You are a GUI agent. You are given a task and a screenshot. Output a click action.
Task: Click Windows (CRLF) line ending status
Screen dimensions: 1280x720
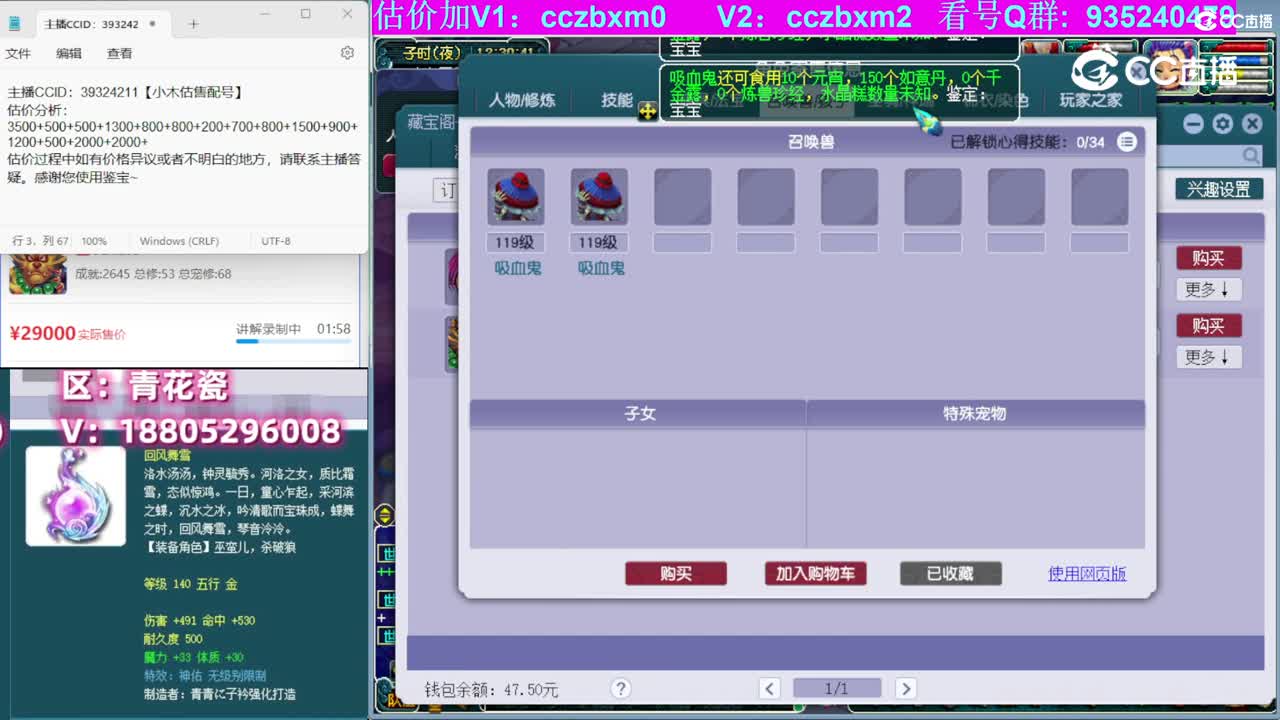point(179,241)
